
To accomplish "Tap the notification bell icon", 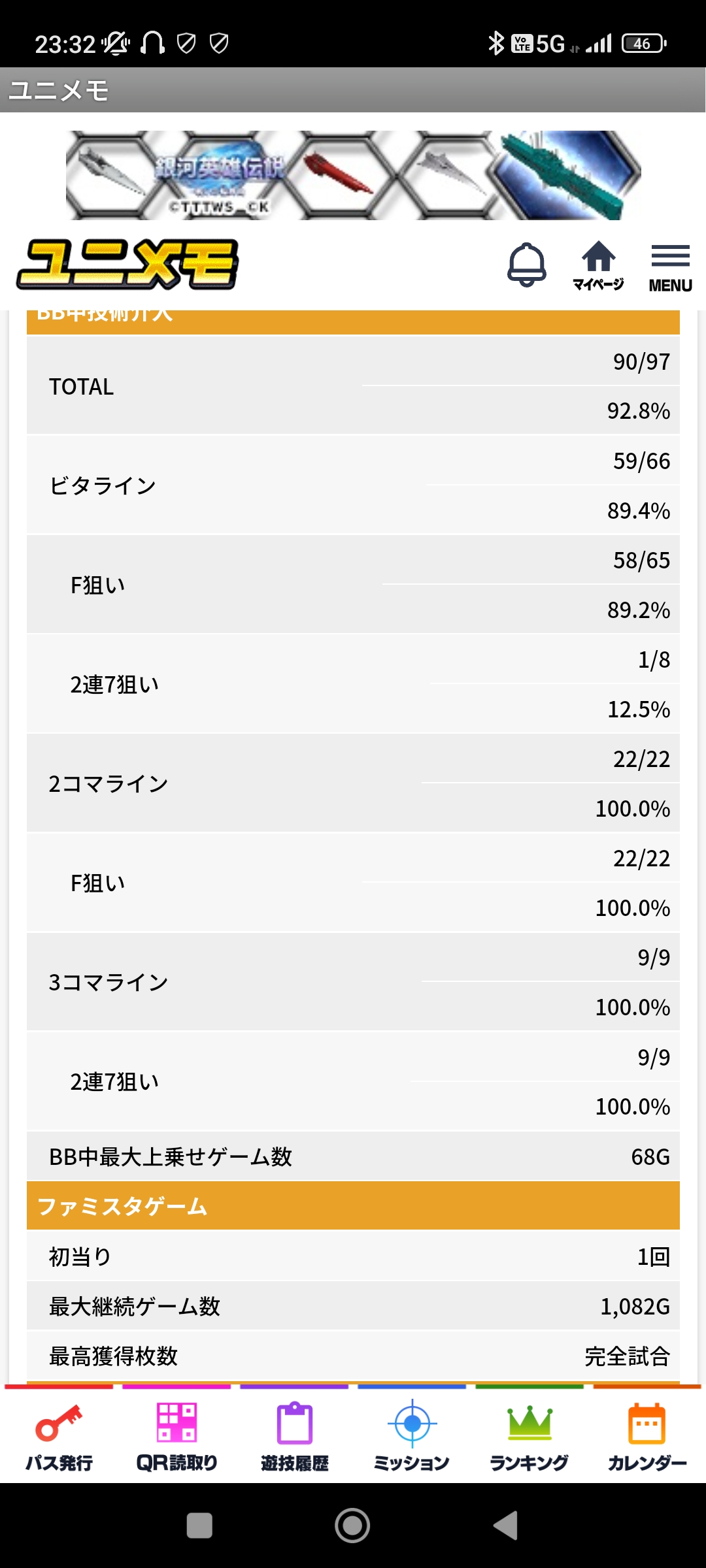I will click(526, 265).
